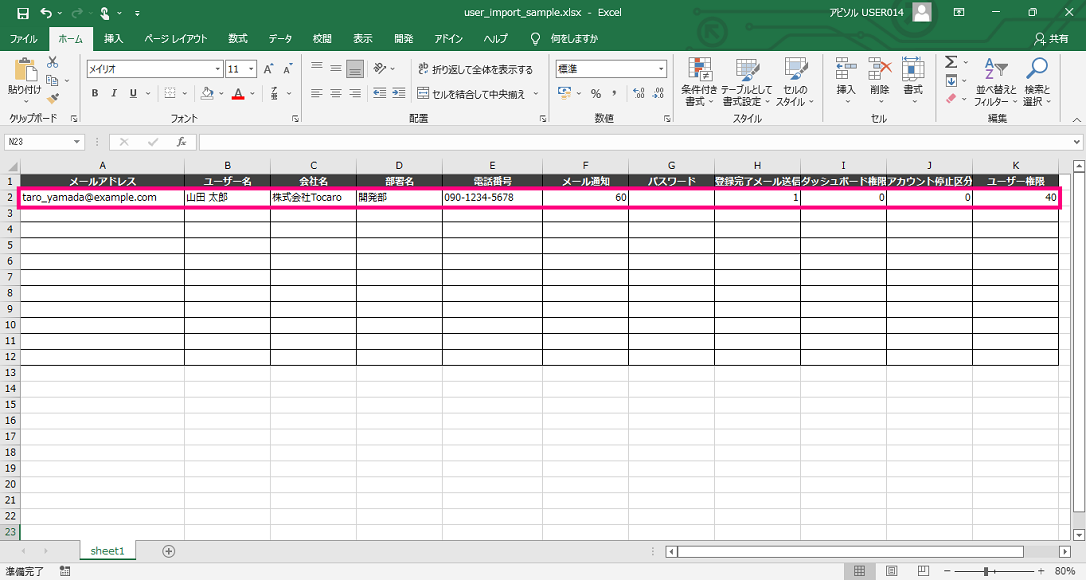Open the メイリオ font name dropdown

tap(217, 69)
